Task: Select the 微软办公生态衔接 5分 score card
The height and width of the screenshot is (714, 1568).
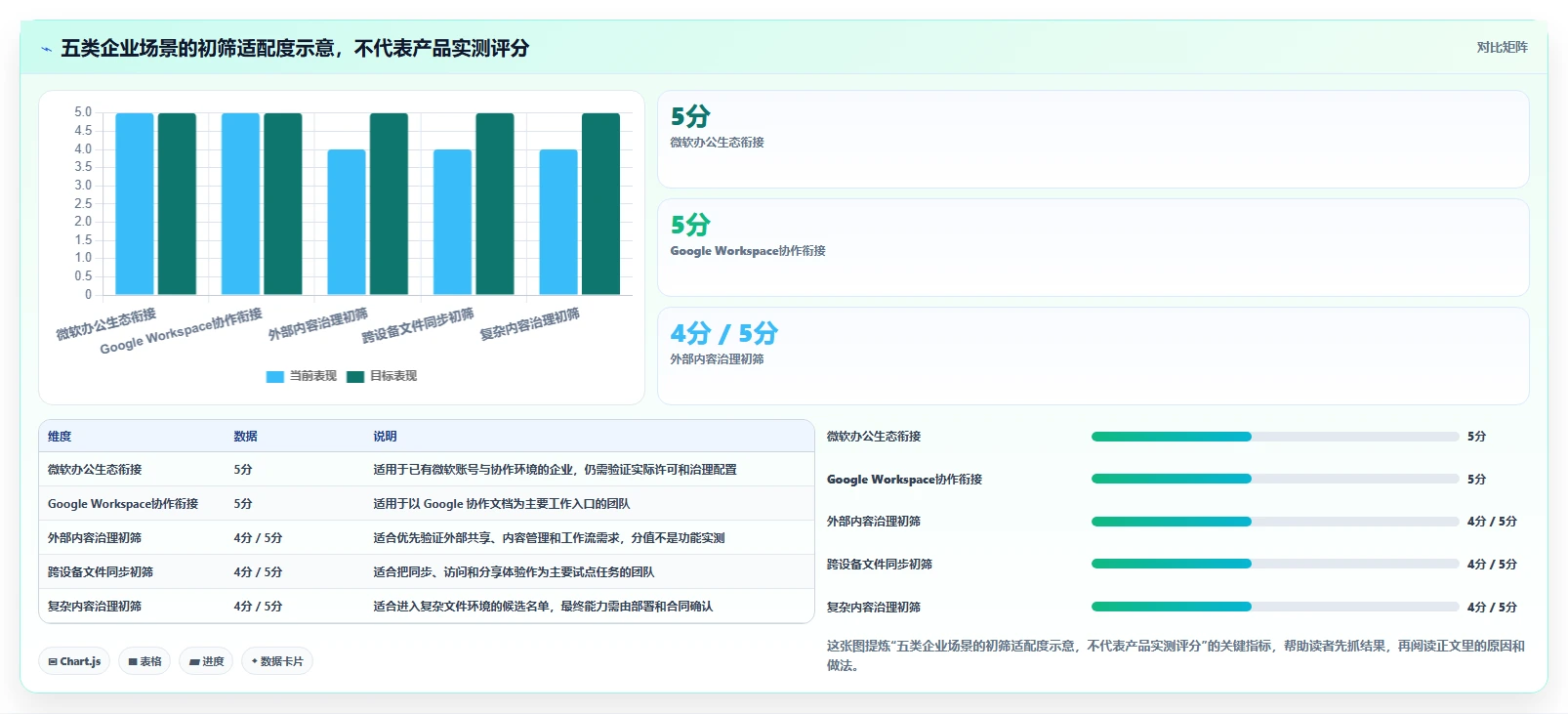Action: [x=1093, y=140]
